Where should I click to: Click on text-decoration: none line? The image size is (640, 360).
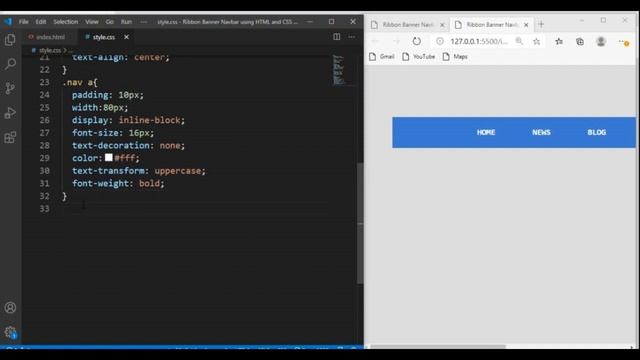click(128, 146)
